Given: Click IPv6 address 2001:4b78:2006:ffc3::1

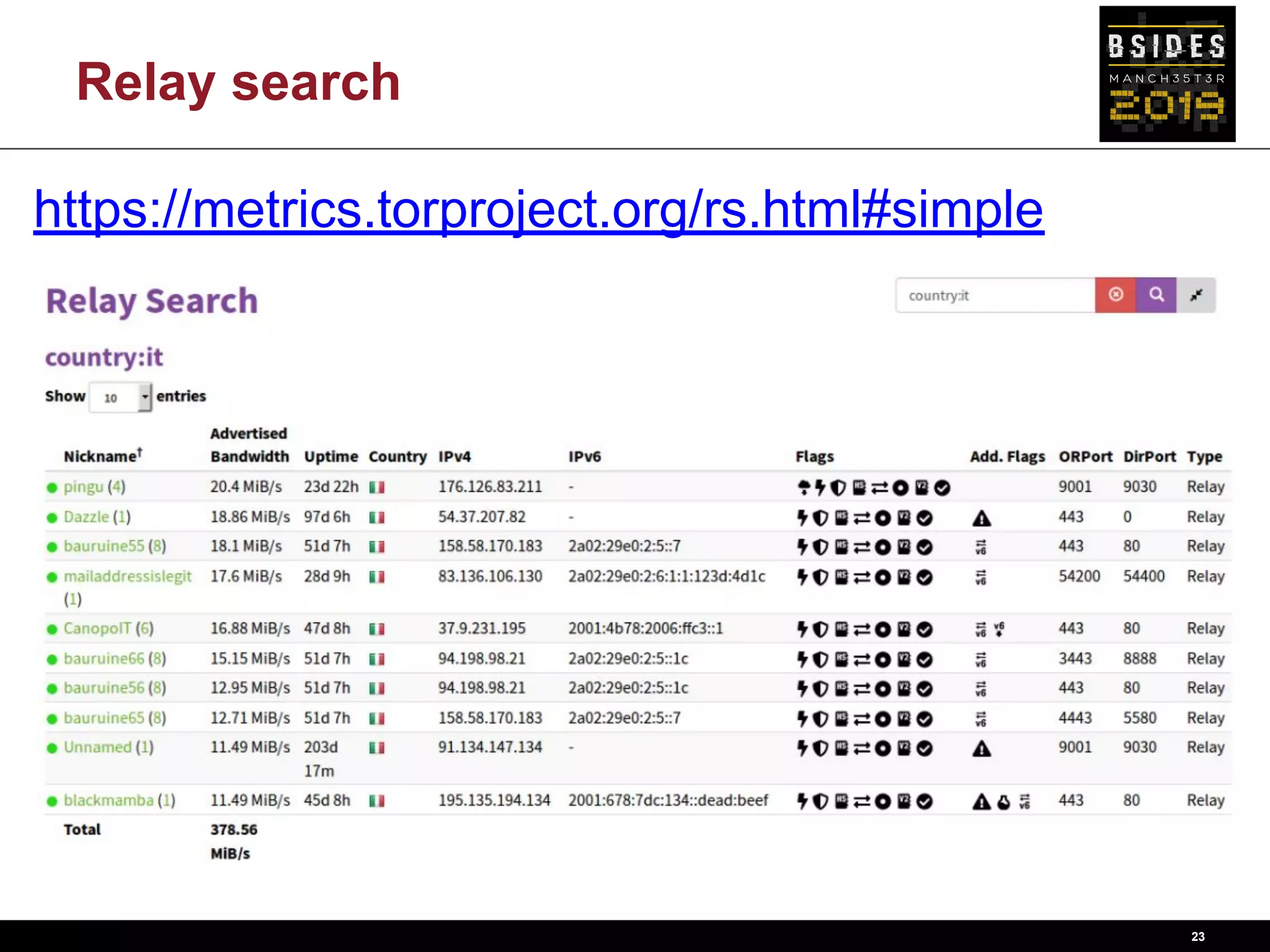Looking at the screenshot, I should tap(646, 628).
